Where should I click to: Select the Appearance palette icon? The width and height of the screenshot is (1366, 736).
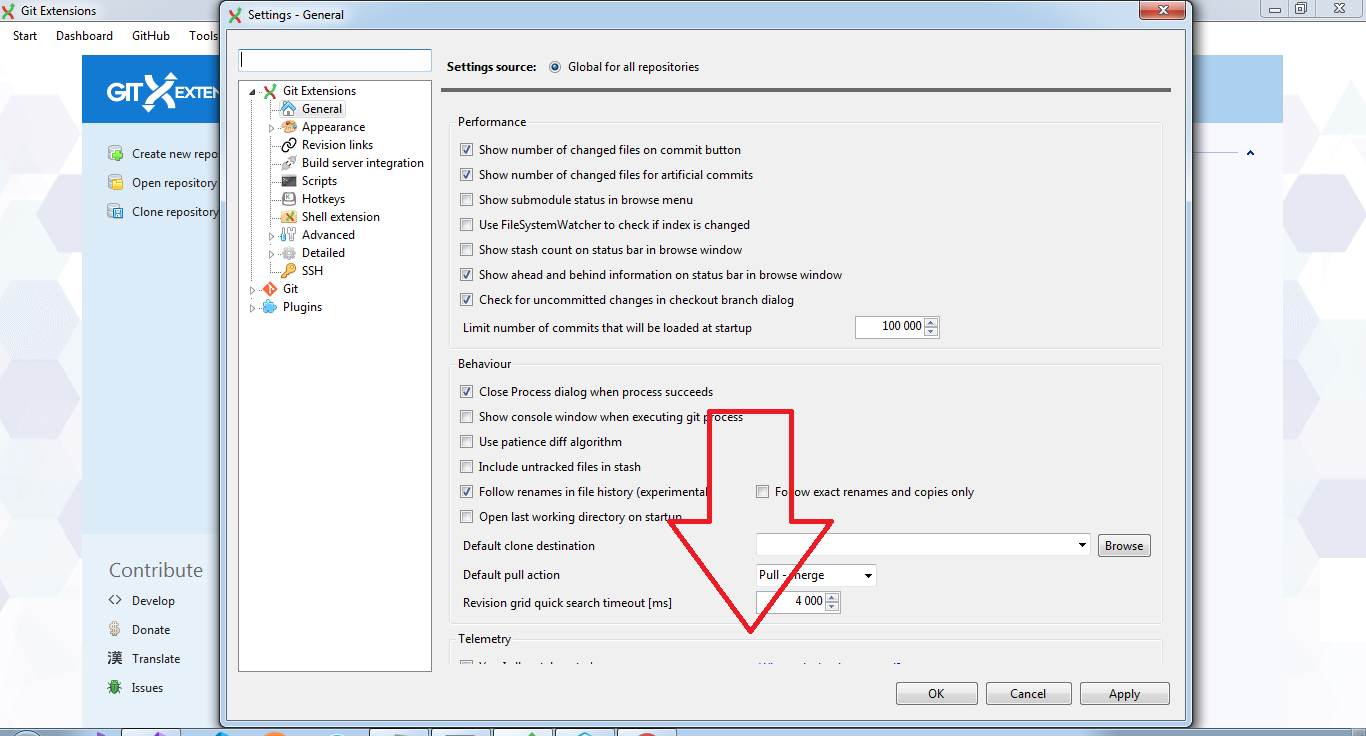tap(288, 127)
